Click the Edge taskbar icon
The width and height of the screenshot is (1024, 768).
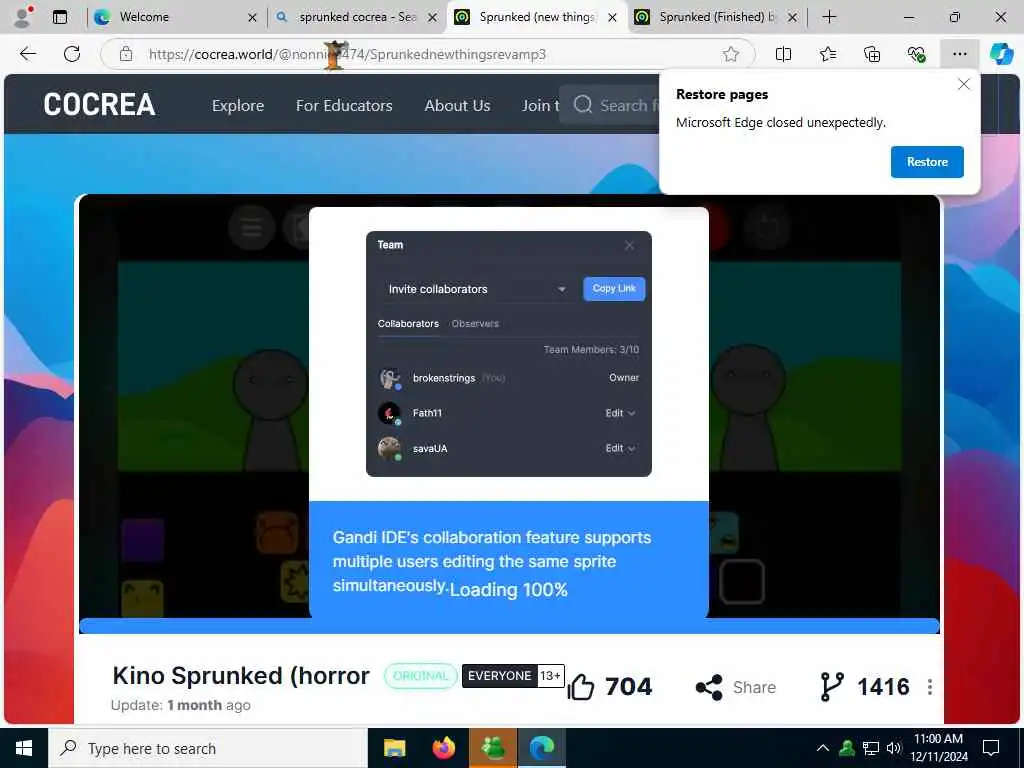[x=541, y=748]
